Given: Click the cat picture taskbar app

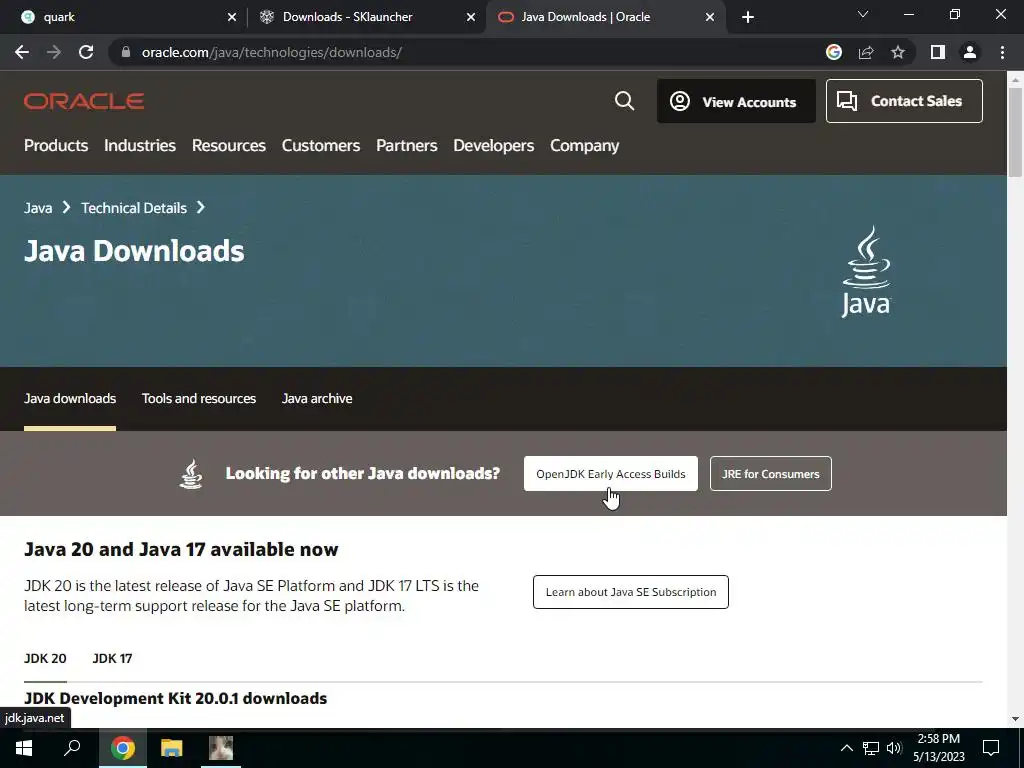Looking at the screenshot, I should pos(221,748).
